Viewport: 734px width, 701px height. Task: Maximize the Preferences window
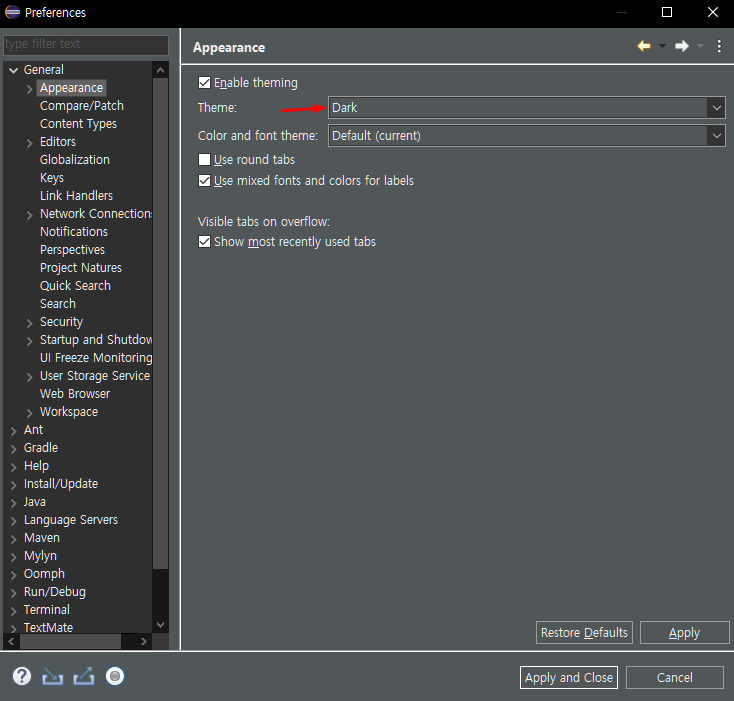667,12
